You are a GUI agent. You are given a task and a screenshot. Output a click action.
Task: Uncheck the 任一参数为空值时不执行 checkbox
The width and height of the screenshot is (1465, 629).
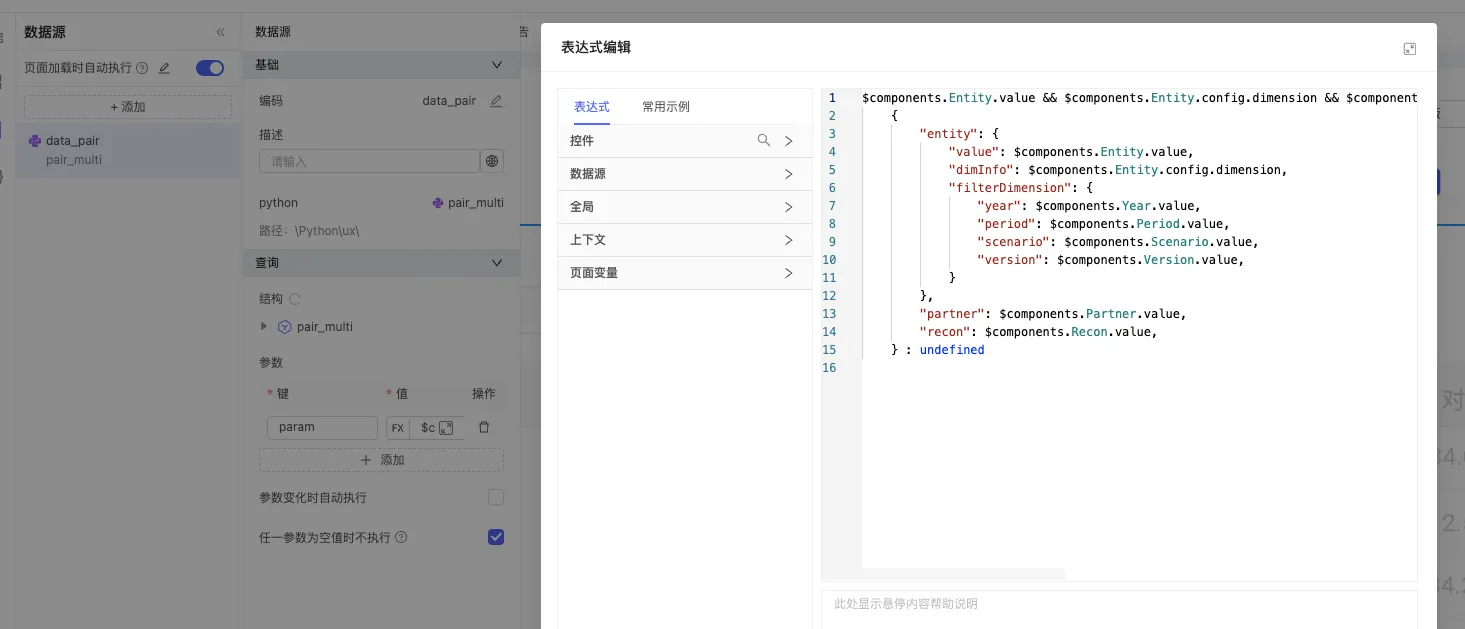[496, 537]
